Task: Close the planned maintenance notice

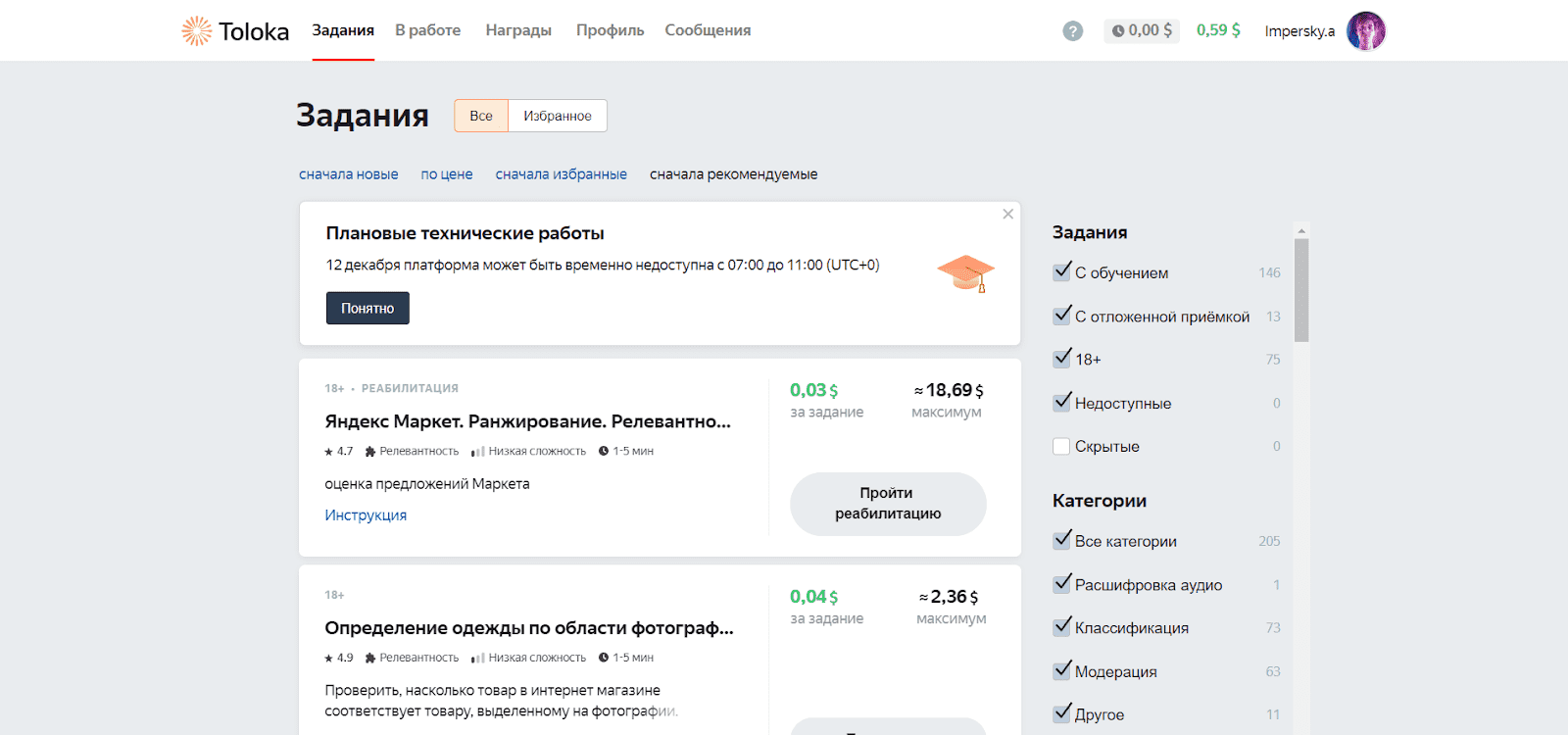Action: click(x=1007, y=214)
